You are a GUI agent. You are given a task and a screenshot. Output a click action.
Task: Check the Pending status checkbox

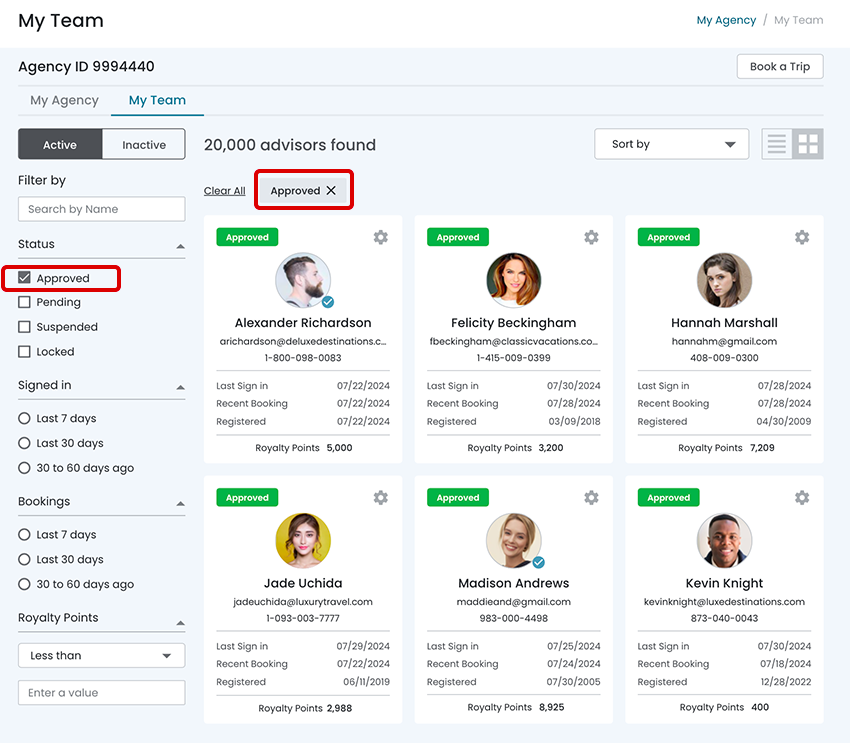click(25, 302)
